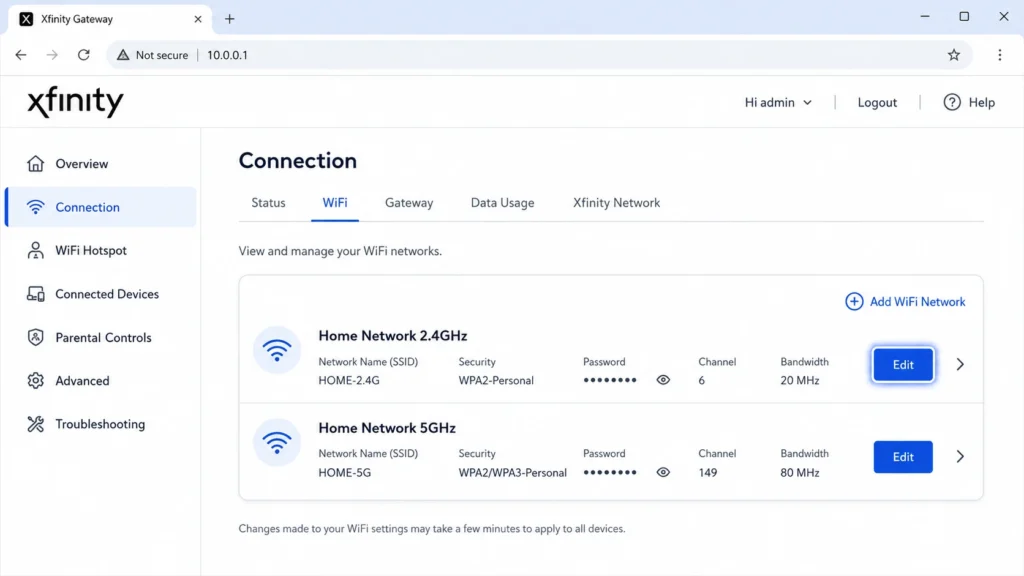
Task: Edit the Home Network 5GHz settings
Action: click(x=903, y=456)
